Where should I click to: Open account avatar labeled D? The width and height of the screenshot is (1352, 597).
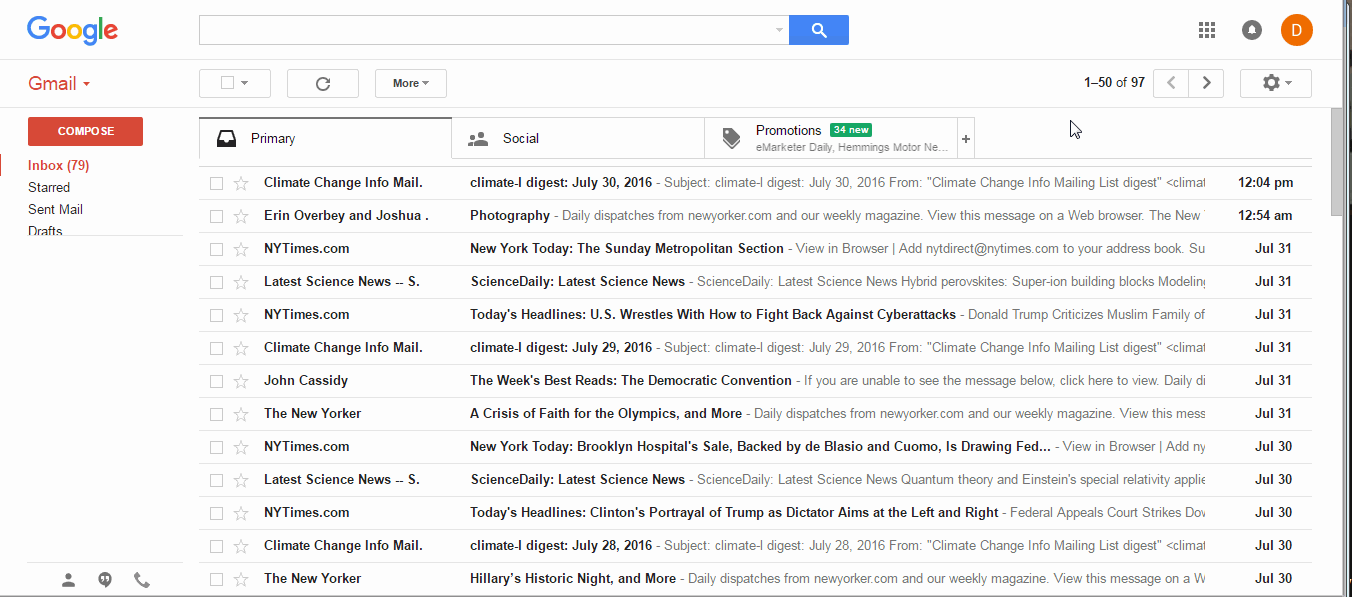[x=1297, y=30]
